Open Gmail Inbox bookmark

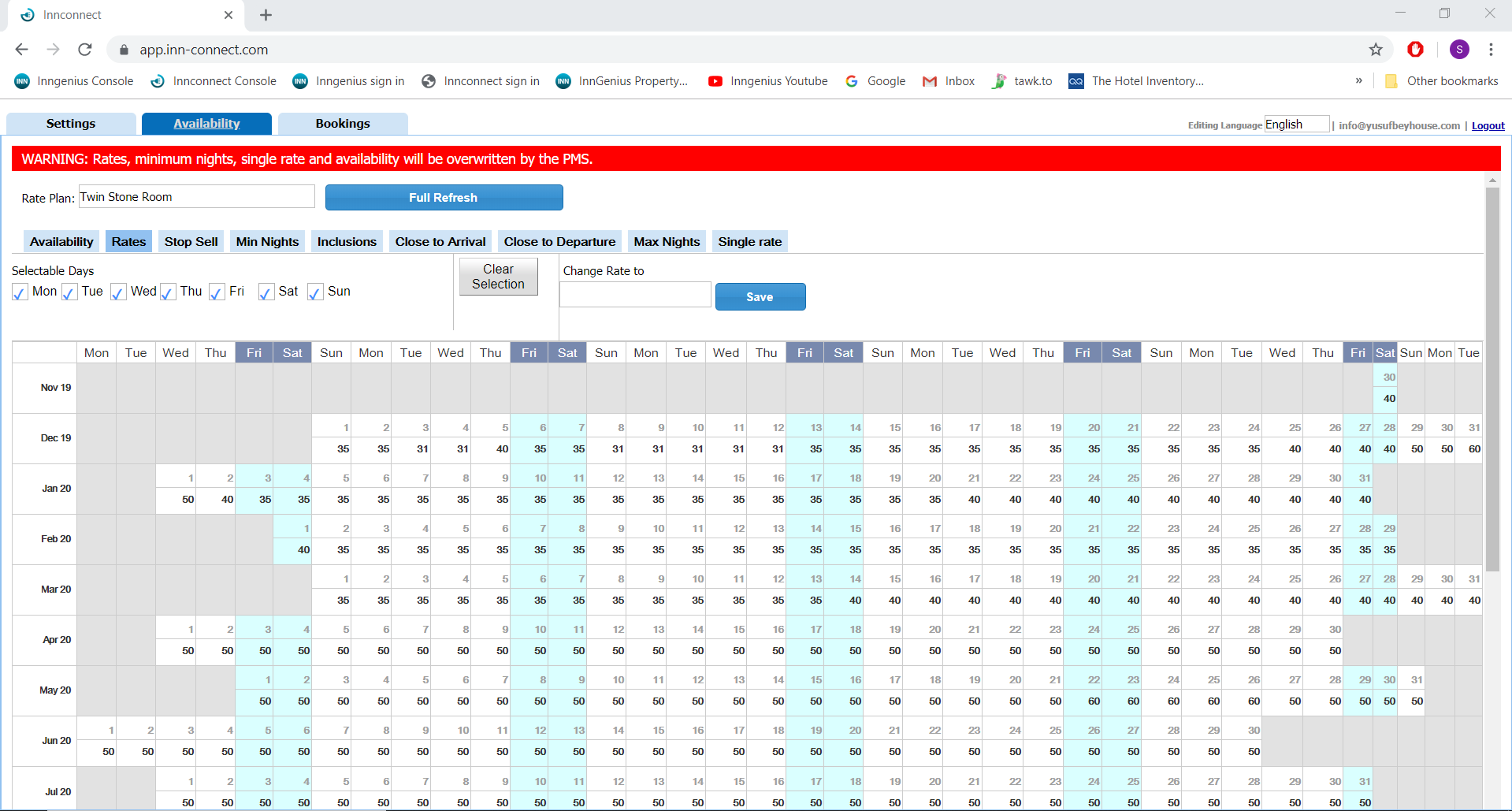[949, 81]
